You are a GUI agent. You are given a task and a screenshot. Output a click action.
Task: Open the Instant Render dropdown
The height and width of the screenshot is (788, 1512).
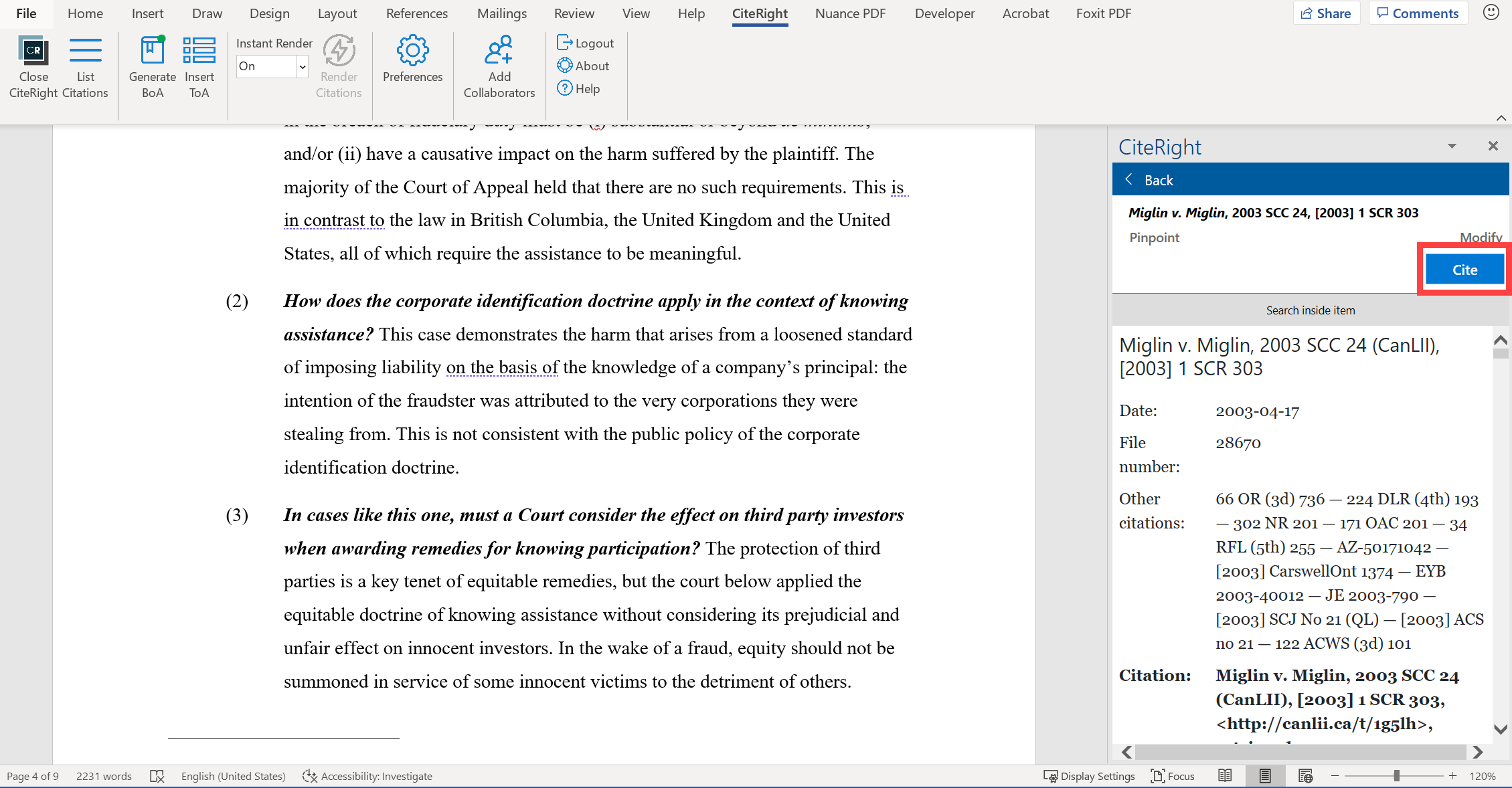302,66
